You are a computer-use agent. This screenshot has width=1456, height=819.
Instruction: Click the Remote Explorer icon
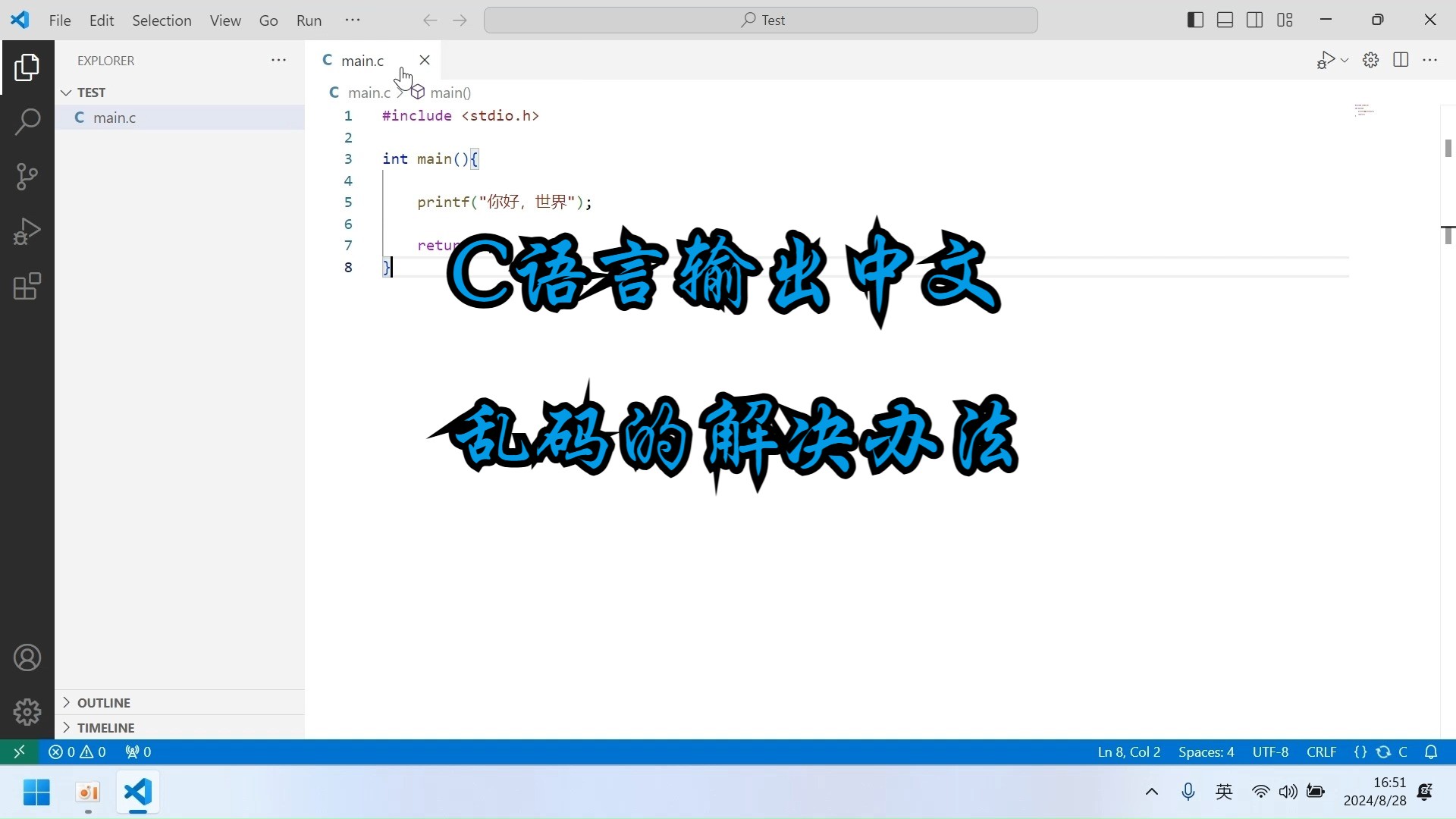tap(18, 751)
